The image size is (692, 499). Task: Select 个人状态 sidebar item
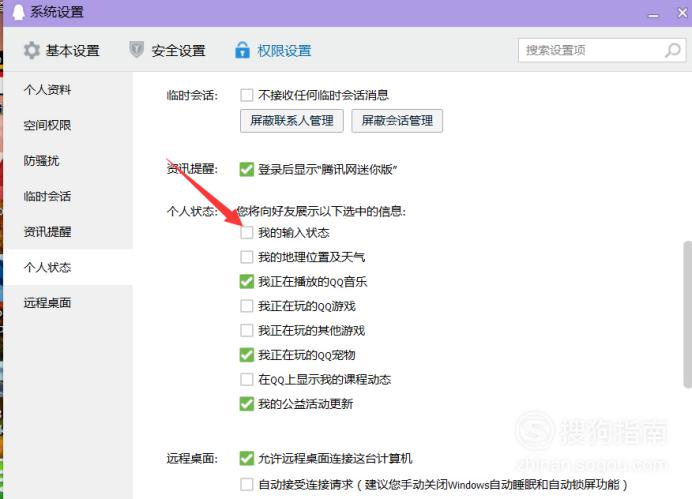coord(47,267)
